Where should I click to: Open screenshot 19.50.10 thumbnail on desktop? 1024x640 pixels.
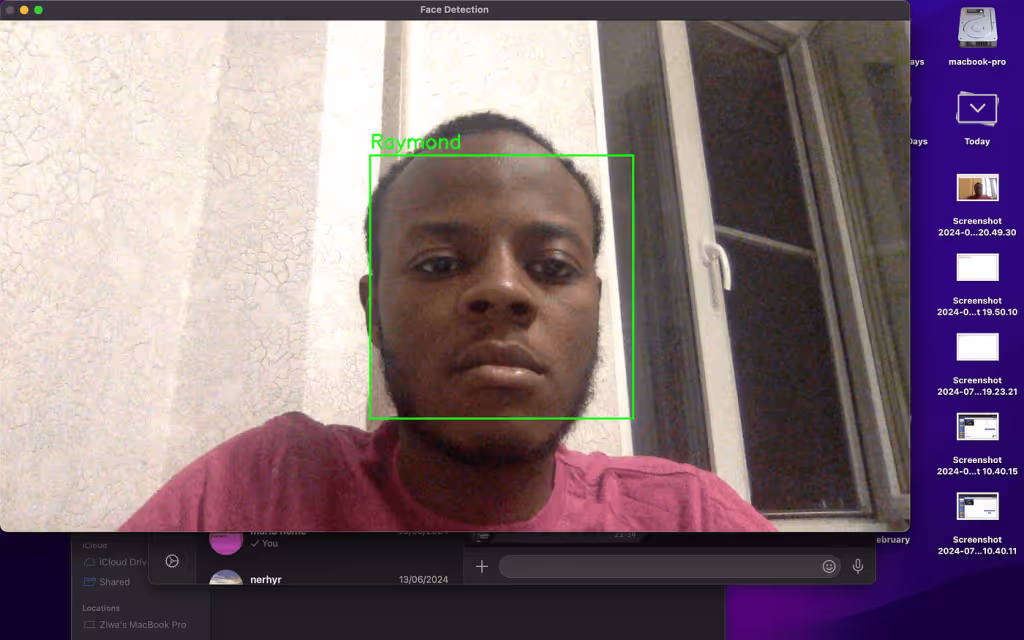pyautogui.click(x=977, y=268)
